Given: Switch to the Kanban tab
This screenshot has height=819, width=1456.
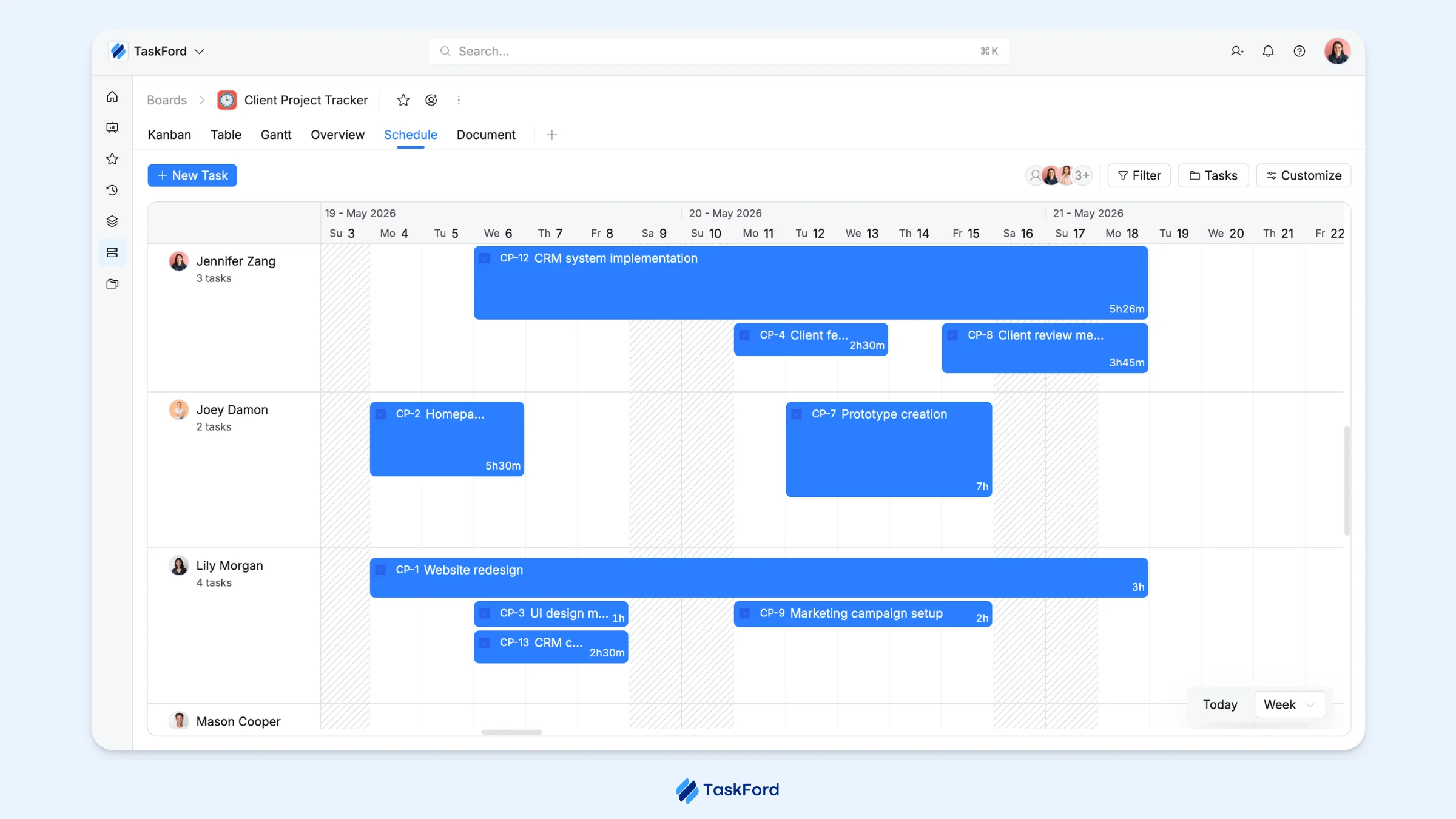Looking at the screenshot, I should (169, 135).
